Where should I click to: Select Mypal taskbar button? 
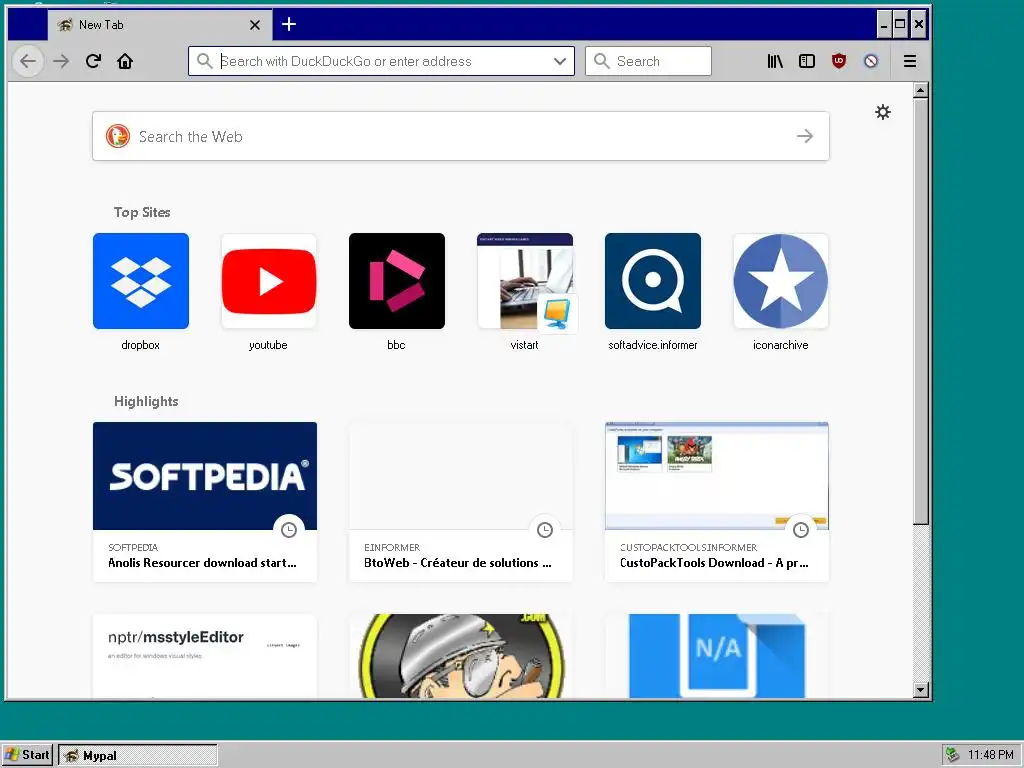pyautogui.click(x=138, y=756)
